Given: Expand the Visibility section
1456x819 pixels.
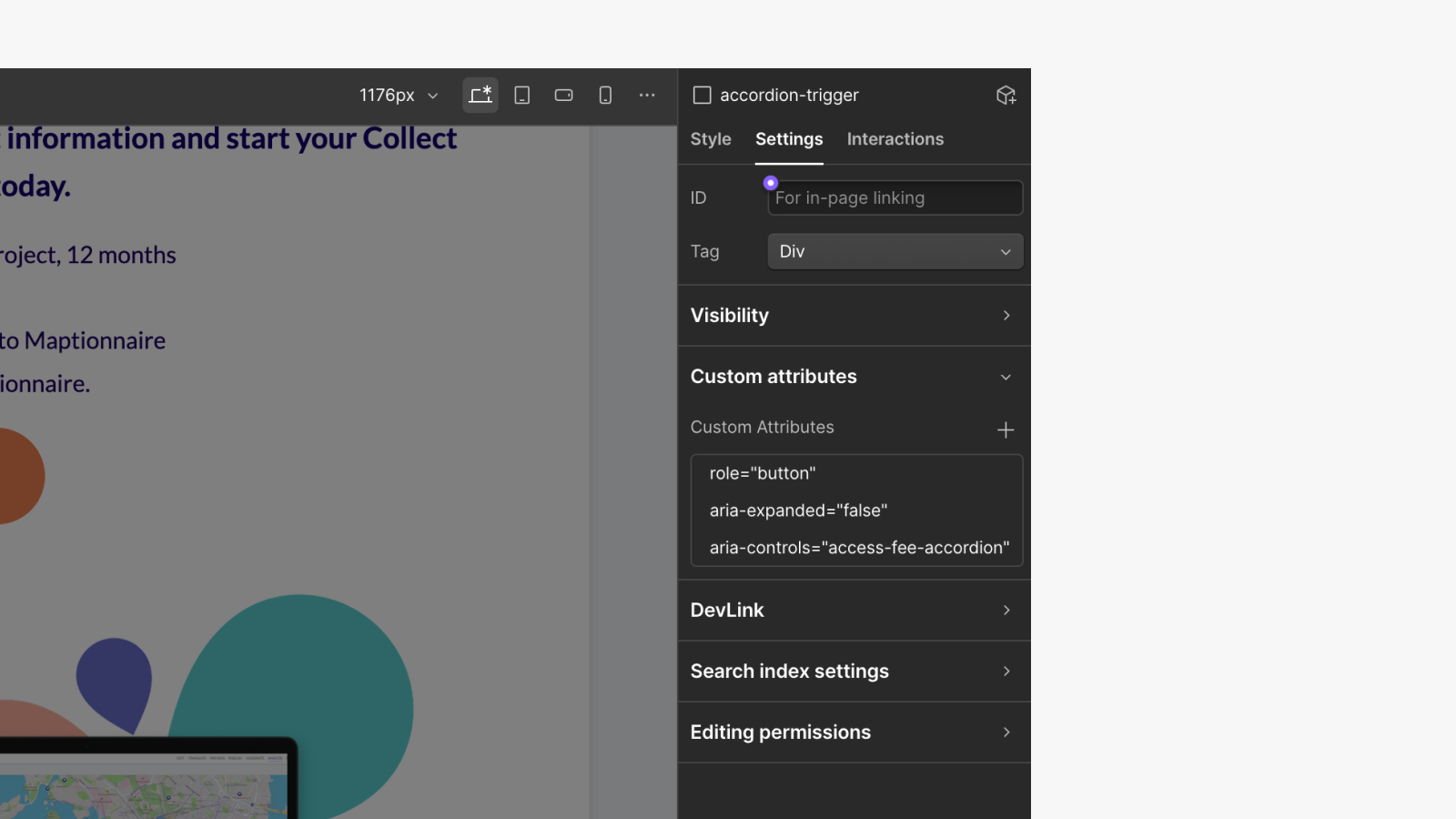Looking at the screenshot, I should (854, 315).
